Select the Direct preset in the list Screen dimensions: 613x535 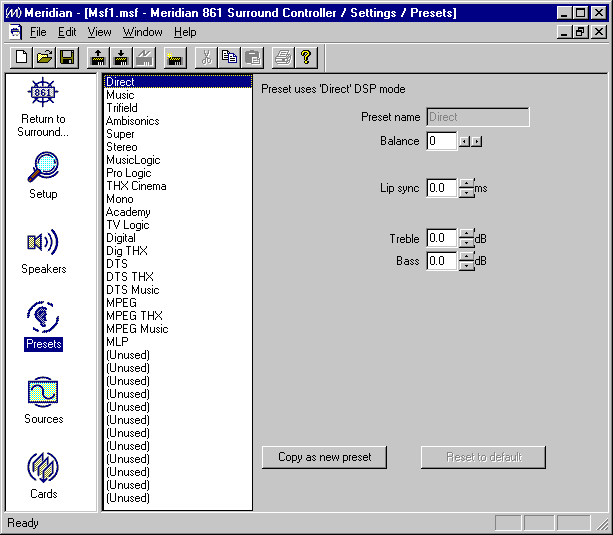coord(178,82)
